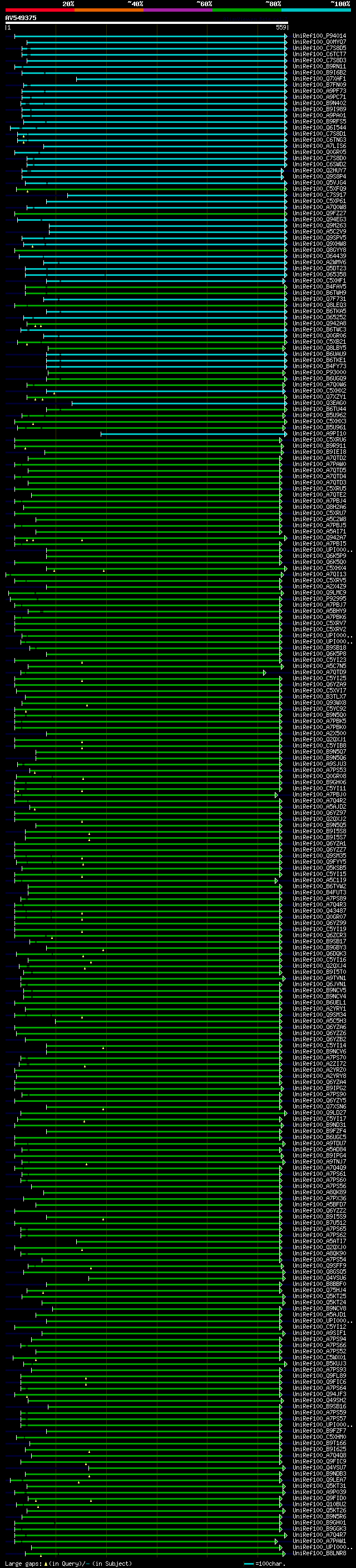Click the 'Large gaps:' legend text
This screenshot has width=356, height=1568.
[23, 1564]
